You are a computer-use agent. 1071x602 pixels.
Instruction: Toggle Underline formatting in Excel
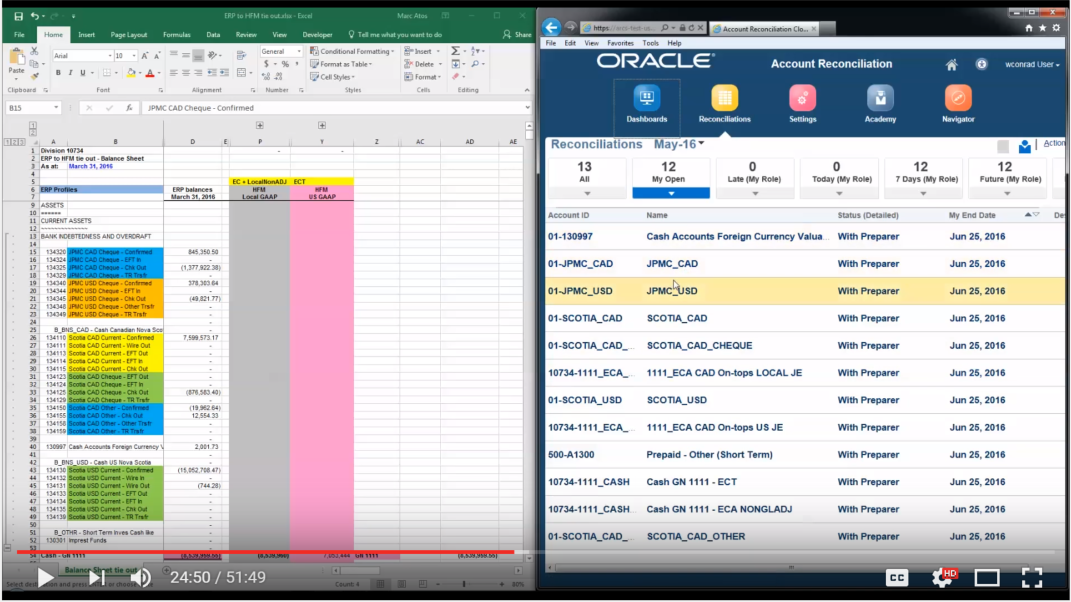click(x=83, y=73)
